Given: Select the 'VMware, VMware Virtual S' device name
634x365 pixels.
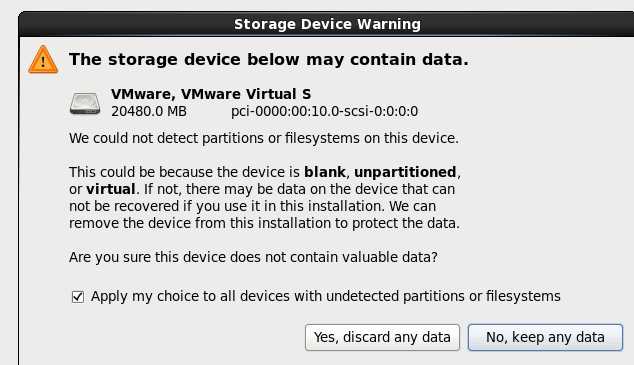Looking at the screenshot, I should pos(211,94).
